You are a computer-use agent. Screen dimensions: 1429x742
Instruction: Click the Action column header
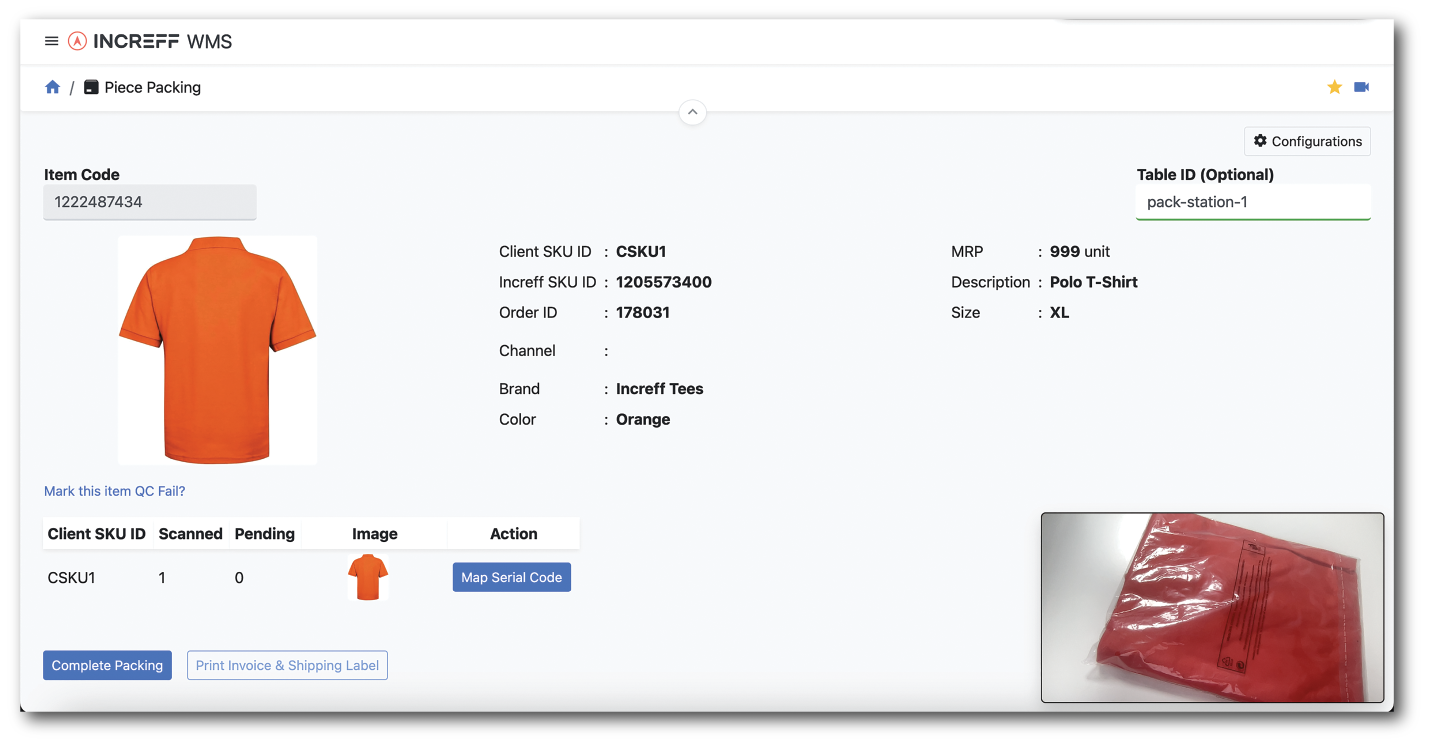[514, 534]
